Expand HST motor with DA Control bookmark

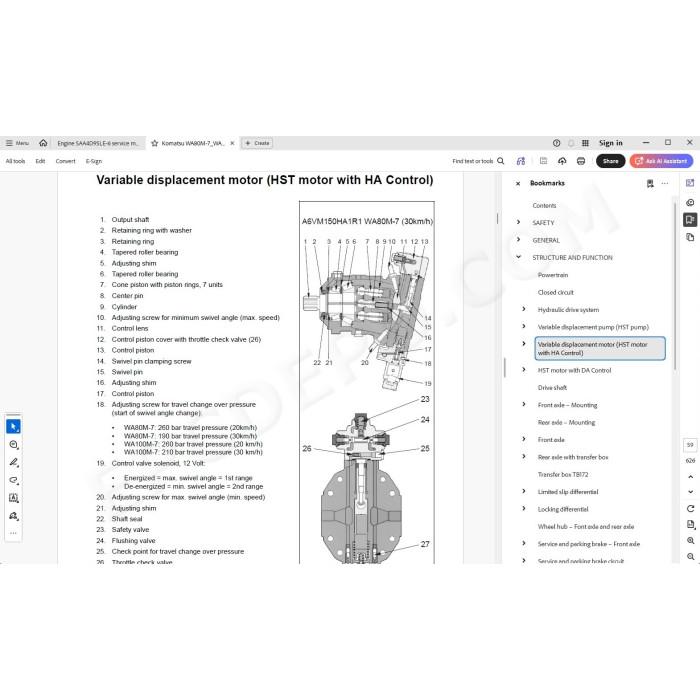pos(524,370)
